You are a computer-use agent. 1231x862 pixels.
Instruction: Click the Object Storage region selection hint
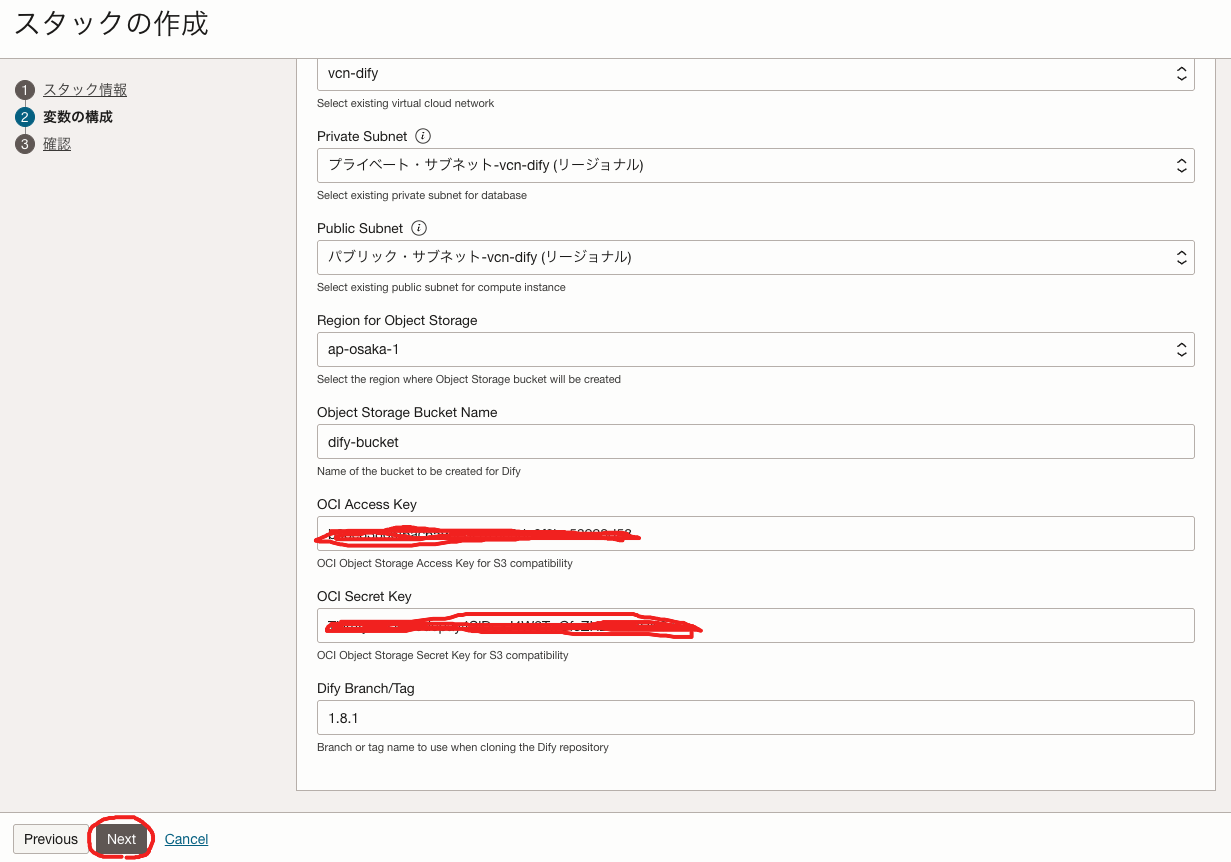[469, 379]
